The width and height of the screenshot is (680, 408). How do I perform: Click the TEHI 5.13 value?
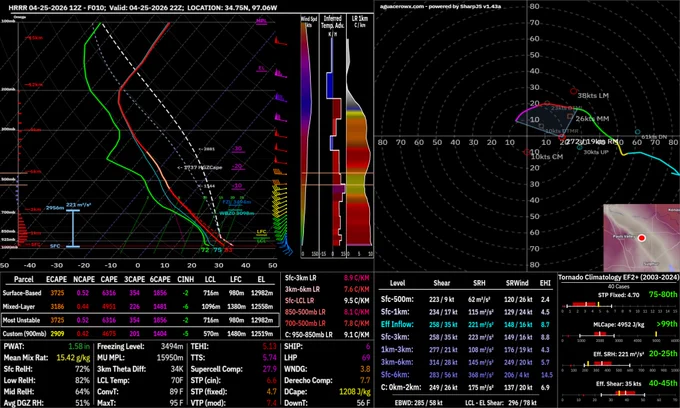pyautogui.click(x=269, y=347)
